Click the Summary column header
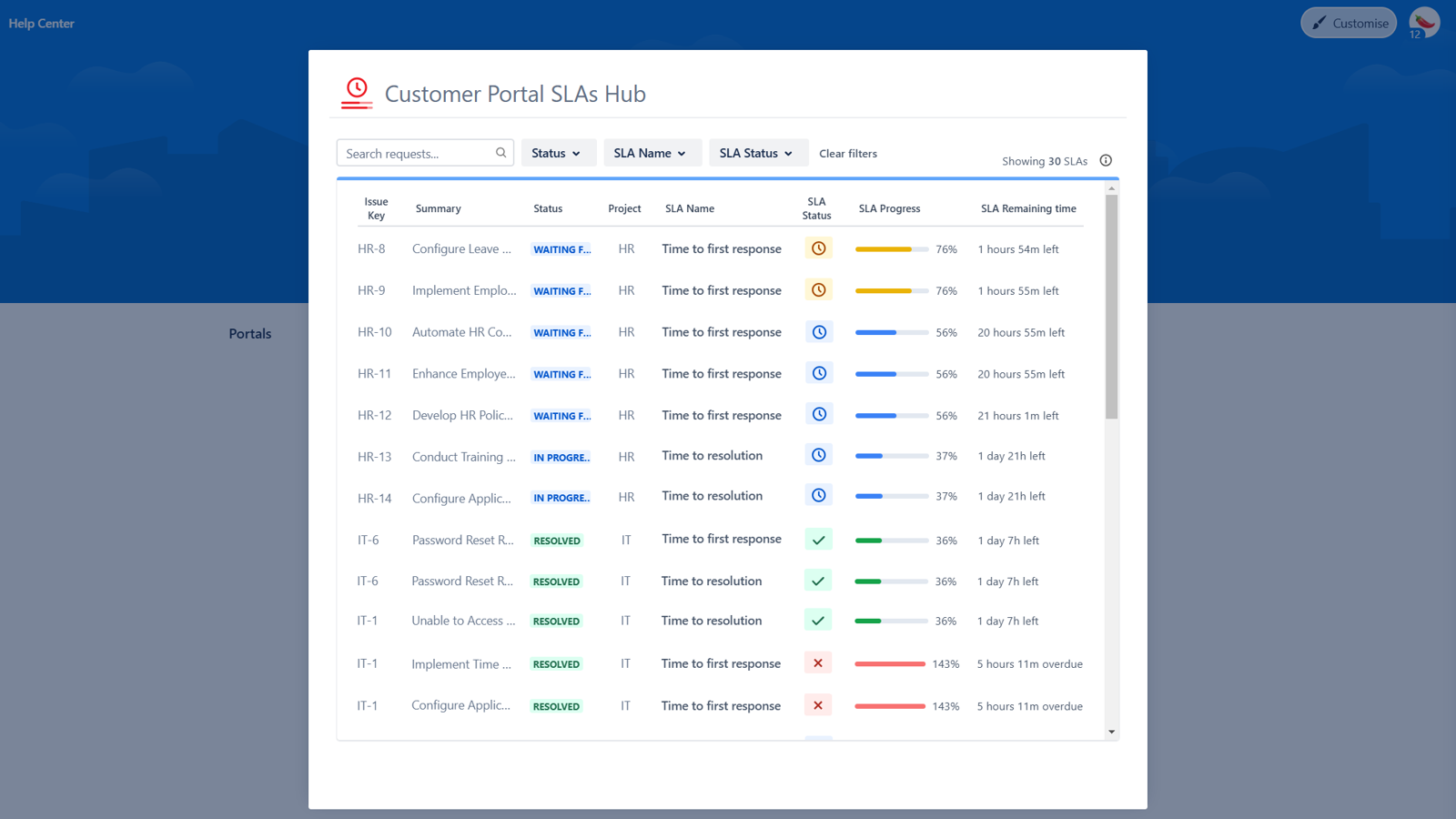The height and width of the screenshot is (819, 1456). (x=438, y=208)
